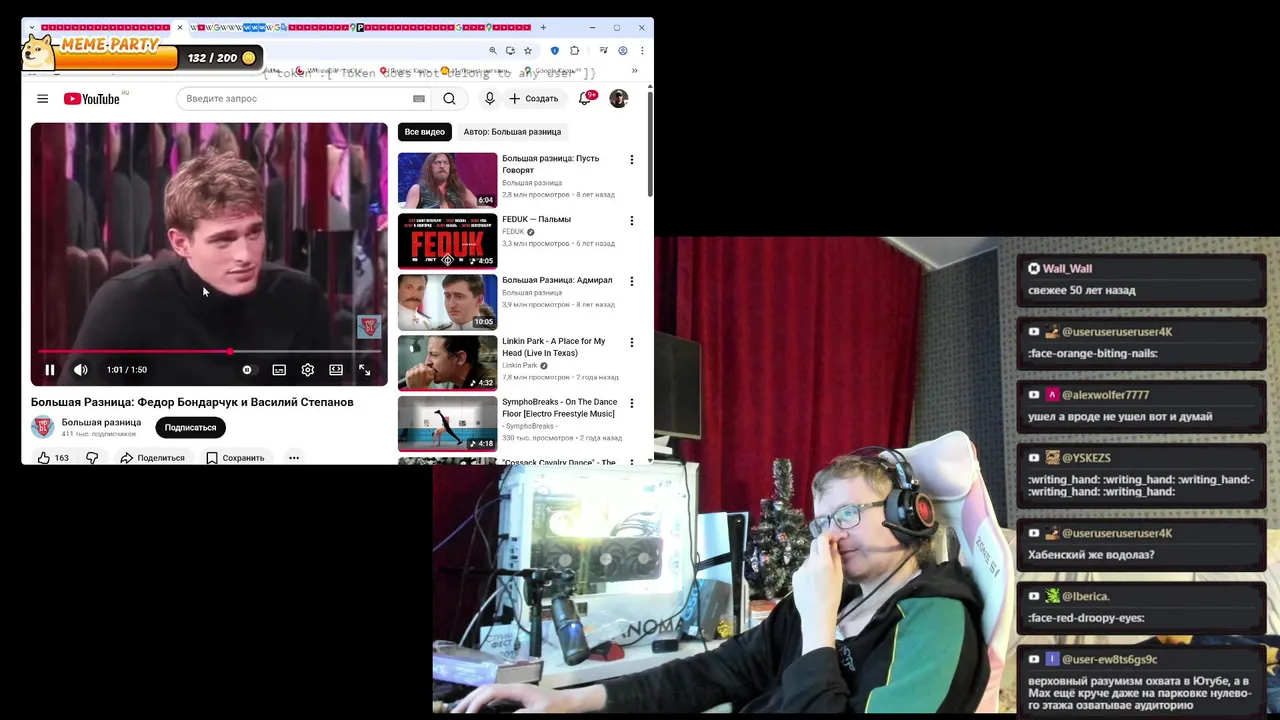The image size is (1280, 720).
Task: Open the YouTube account avatar menu
Action: [618, 98]
